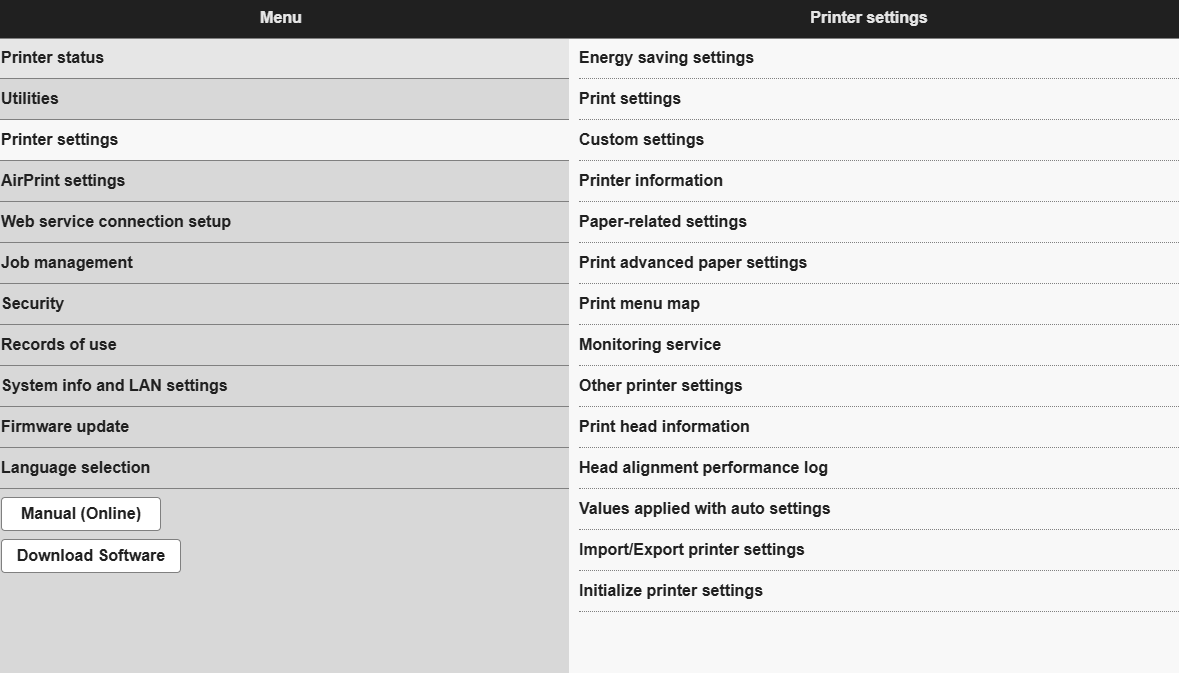Select Import/Export printer settings
Image resolution: width=1179 pixels, height=673 pixels.
[x=692, y=549]
